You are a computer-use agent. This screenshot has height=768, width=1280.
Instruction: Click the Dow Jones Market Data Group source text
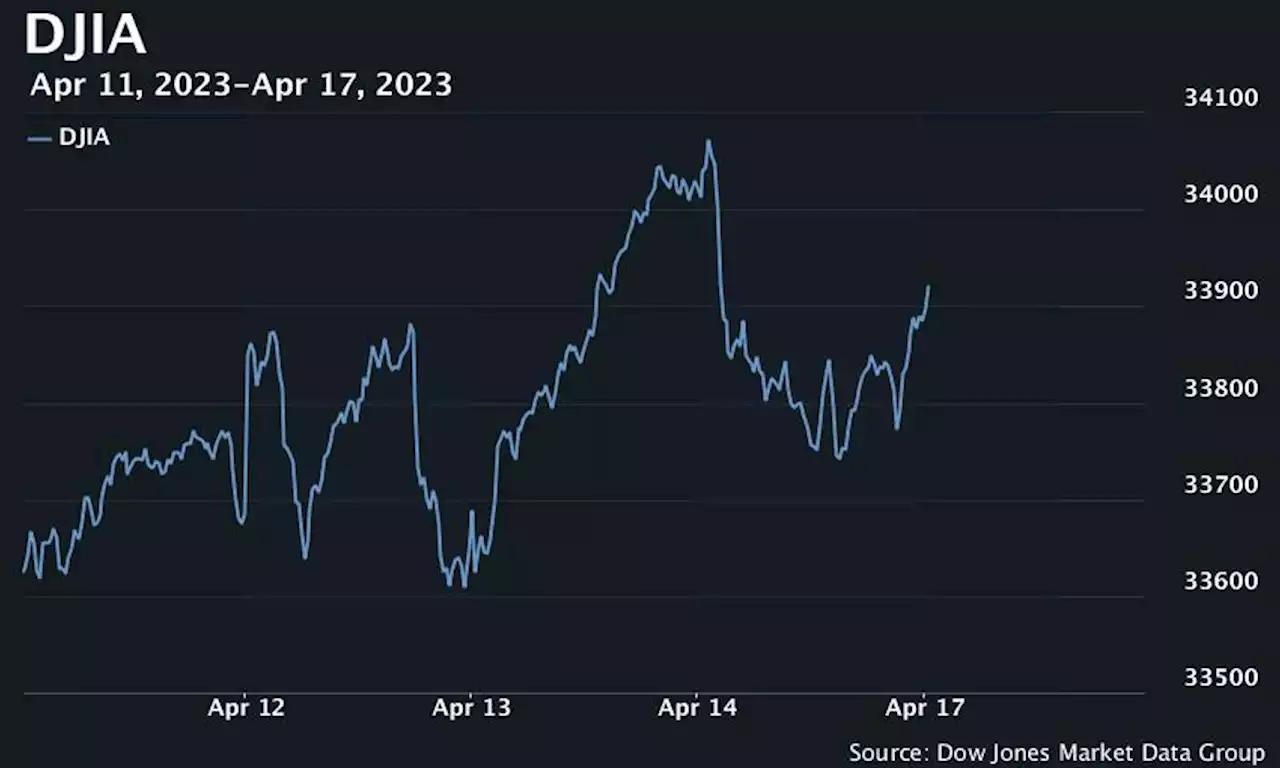tap(1057, 752)
